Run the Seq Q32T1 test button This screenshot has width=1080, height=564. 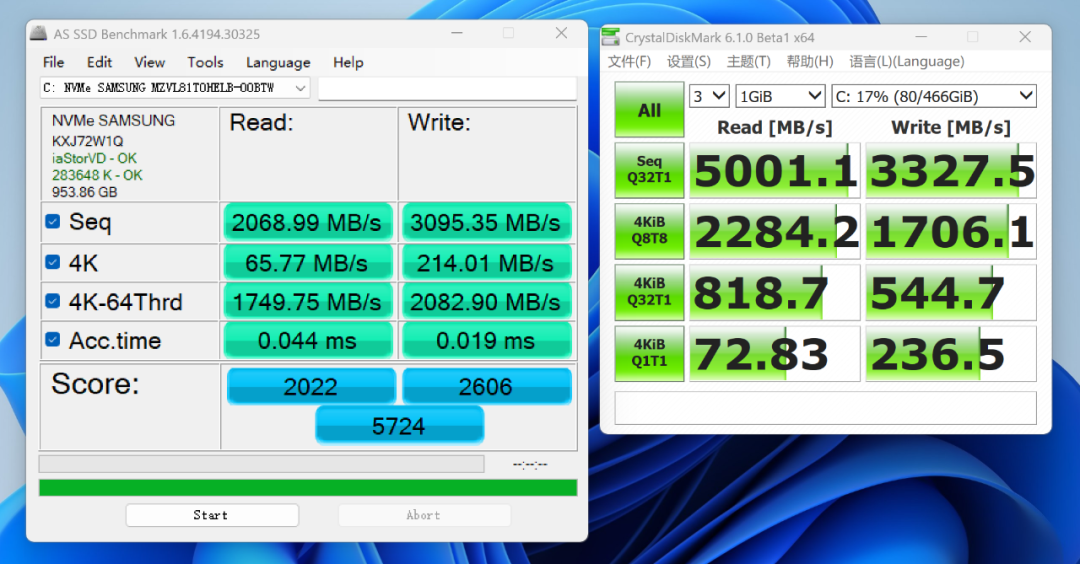(649, 170)
